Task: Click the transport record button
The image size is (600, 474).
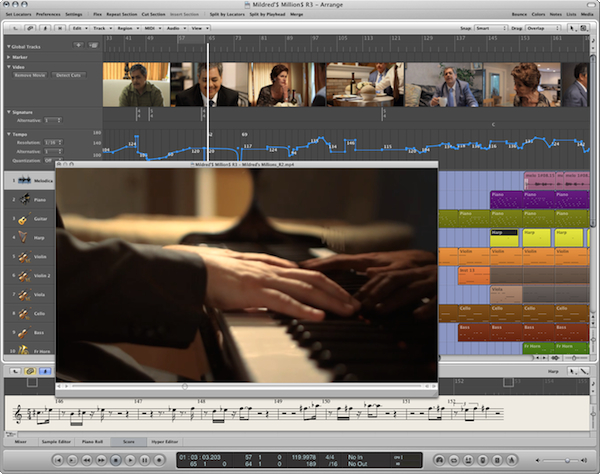Action: pos(159,460)
